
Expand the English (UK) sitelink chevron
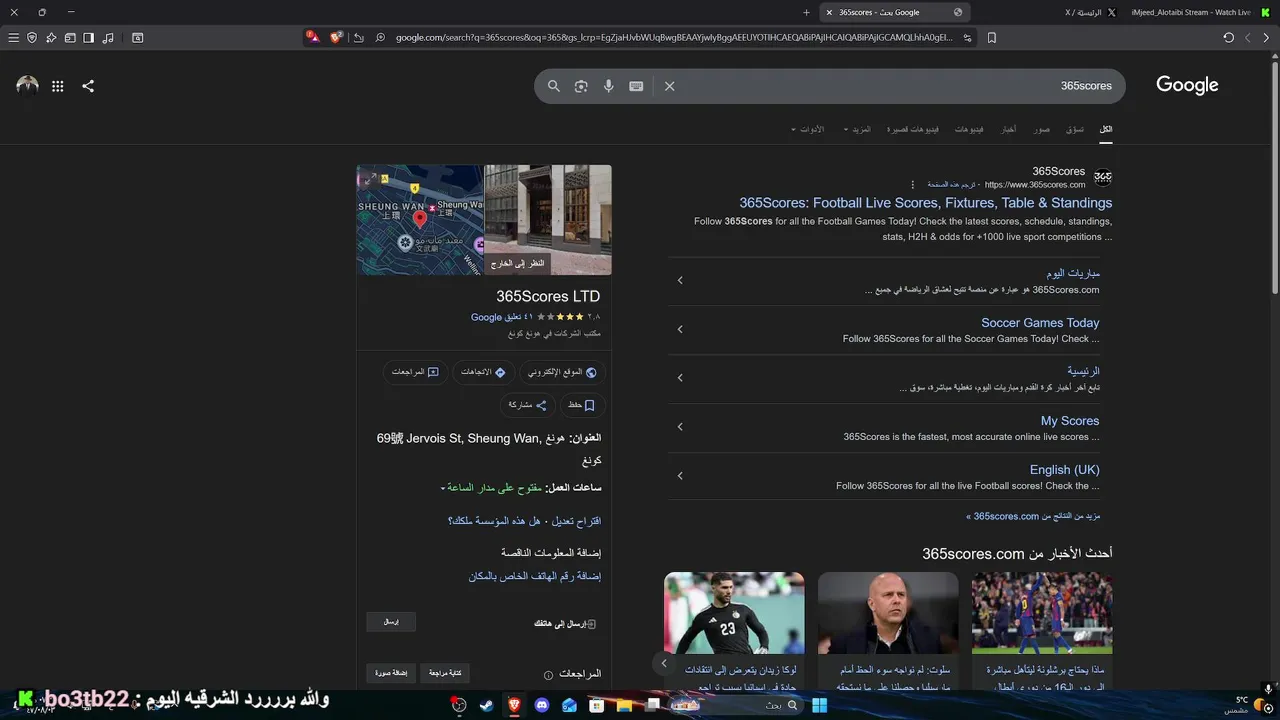[x=680, y=476]
